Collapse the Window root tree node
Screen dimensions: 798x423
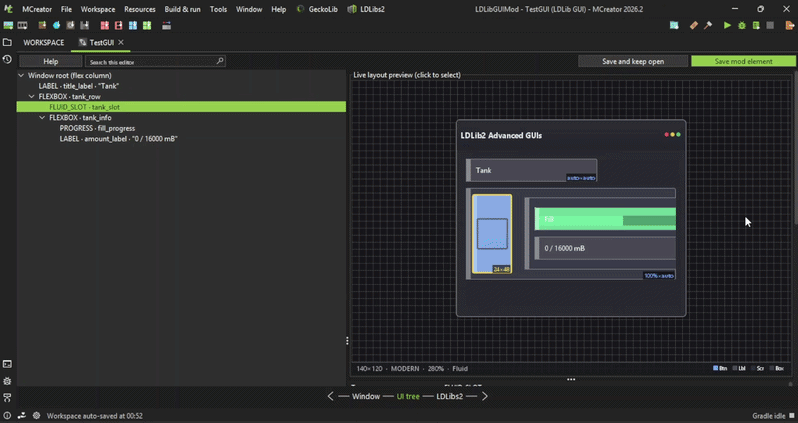pyautogui.click(x=21, y=75)
